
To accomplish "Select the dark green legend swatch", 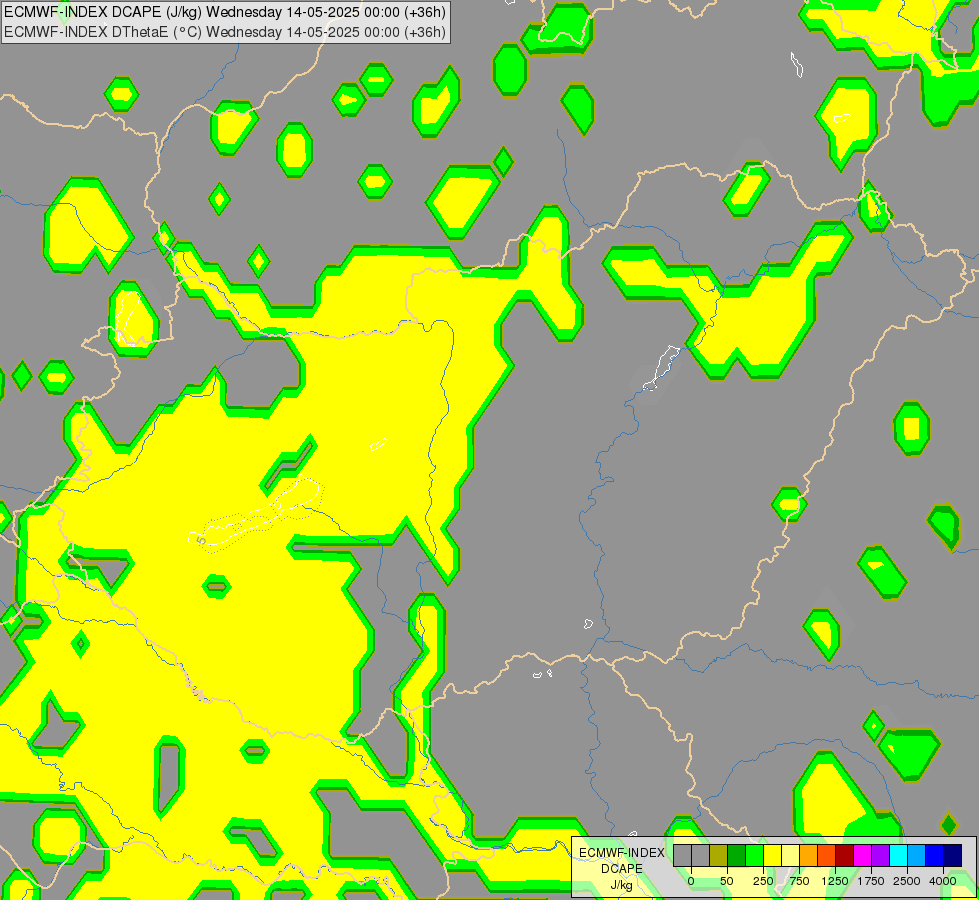I will (x=737, y=856).
